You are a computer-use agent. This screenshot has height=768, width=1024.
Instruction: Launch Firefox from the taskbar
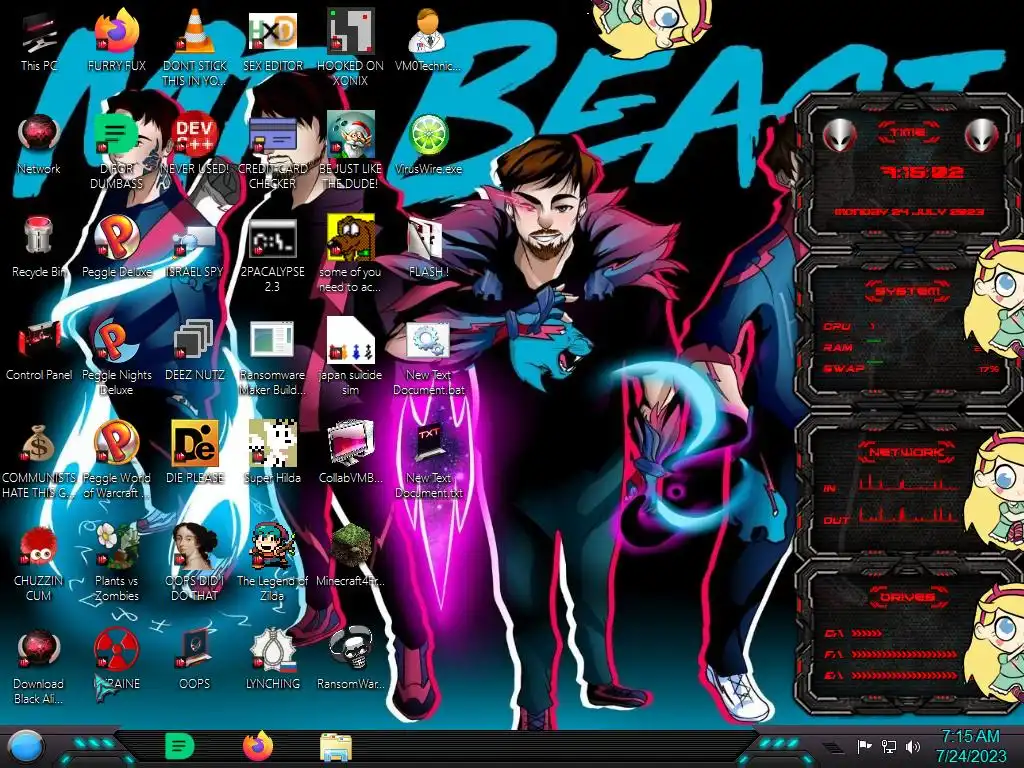258,746
